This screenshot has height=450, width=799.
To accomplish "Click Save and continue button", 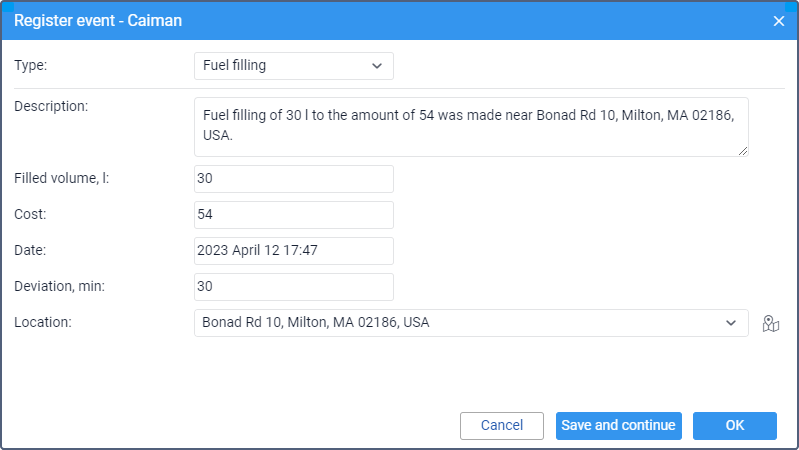I will click(619, 426).
